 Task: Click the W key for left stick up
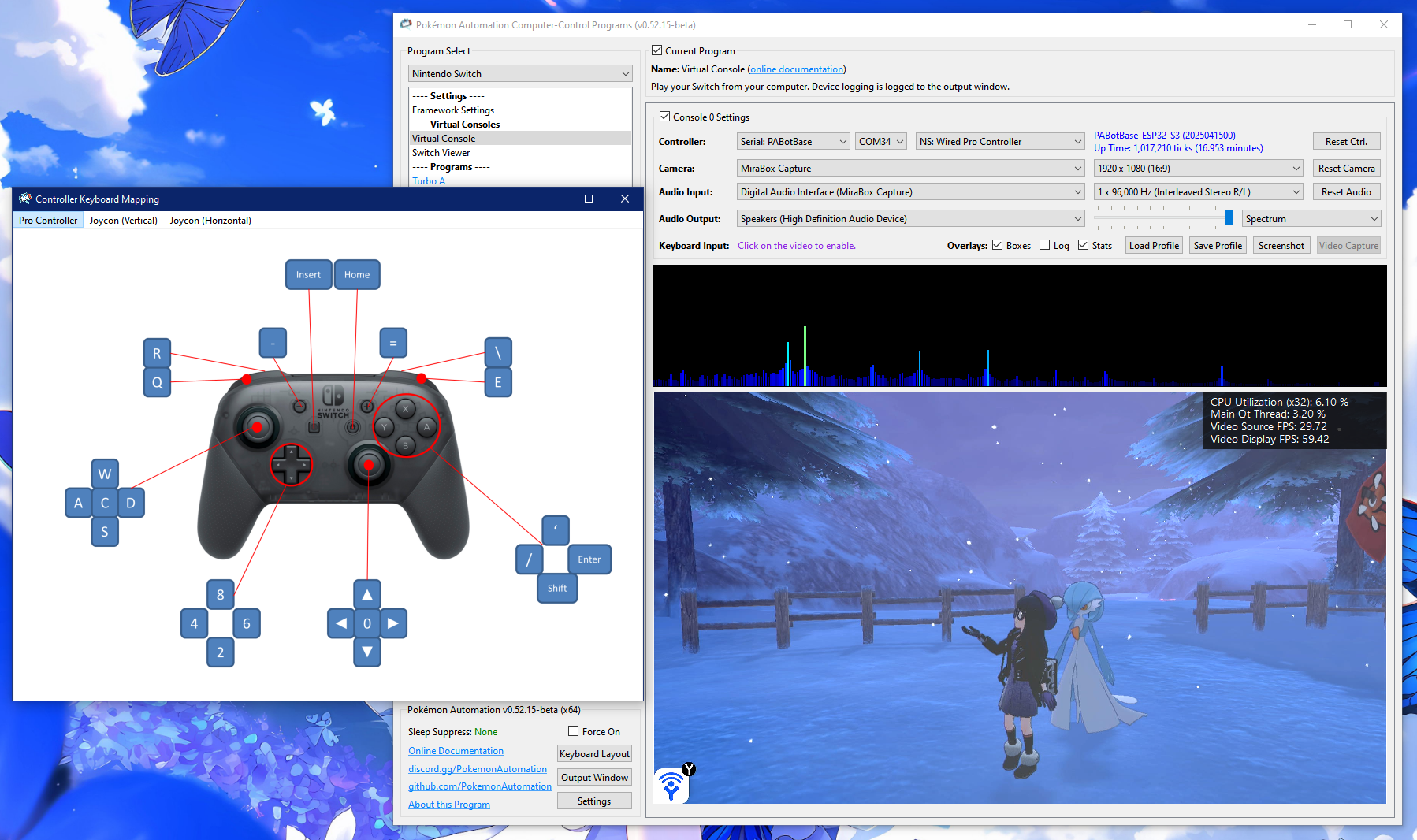[x=105, y=474]
